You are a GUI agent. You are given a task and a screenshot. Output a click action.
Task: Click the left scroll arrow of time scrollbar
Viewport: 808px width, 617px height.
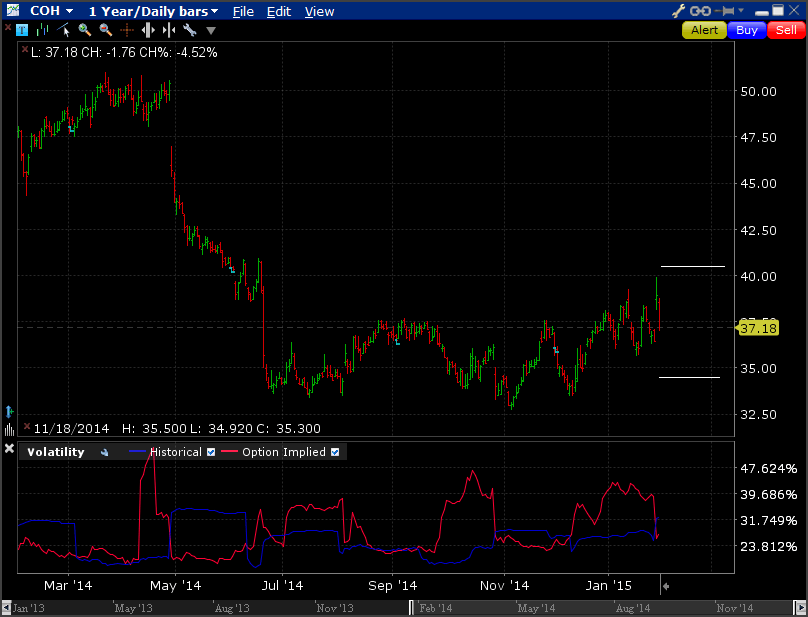tap(6, 608)
